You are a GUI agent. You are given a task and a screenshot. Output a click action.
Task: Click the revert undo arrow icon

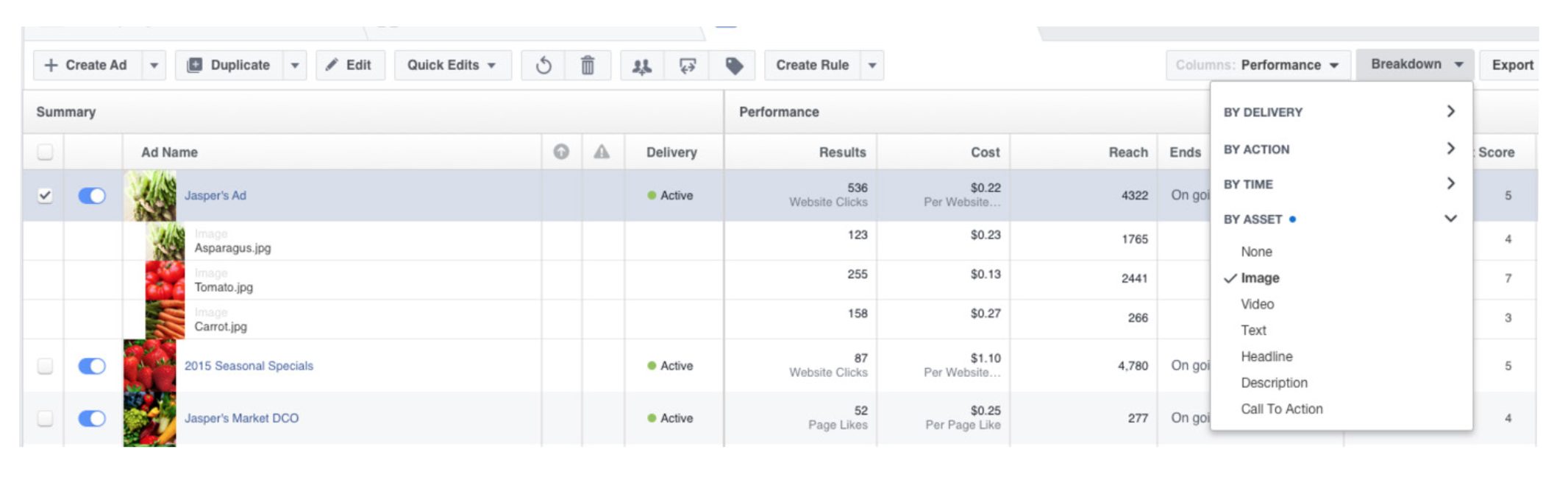click(544, 66)
